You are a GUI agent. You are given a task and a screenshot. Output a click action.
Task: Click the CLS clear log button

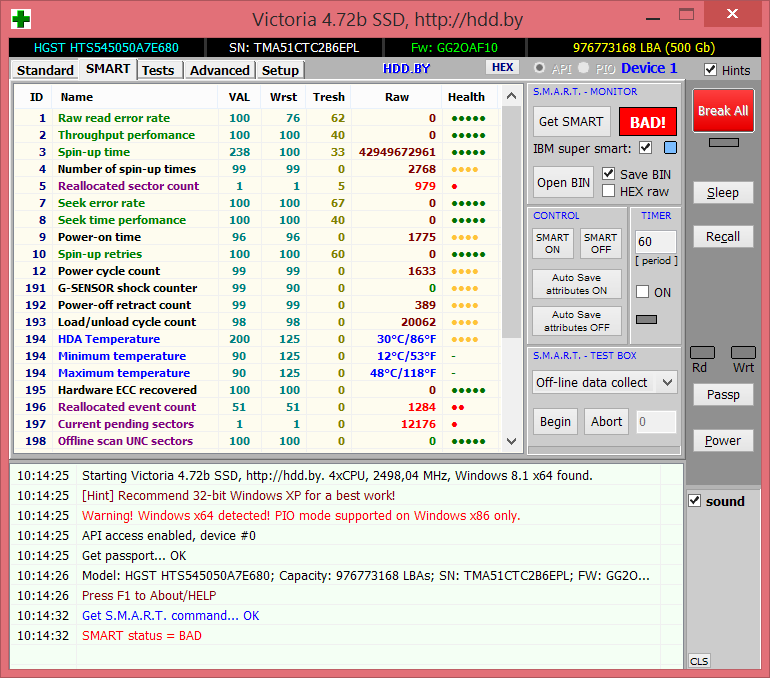[x=699, y=661]
